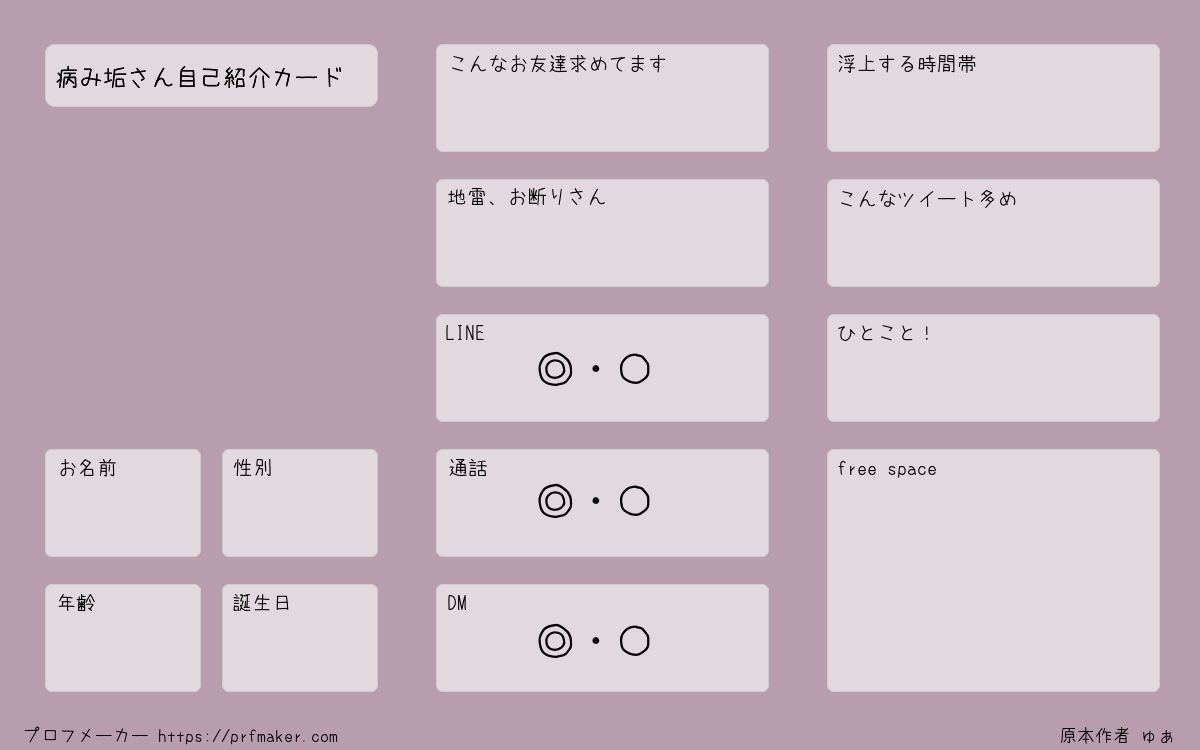The image size is (1200, 750).
Task: Click the dot between LINE circles
Action: click(x=596, y=369)
